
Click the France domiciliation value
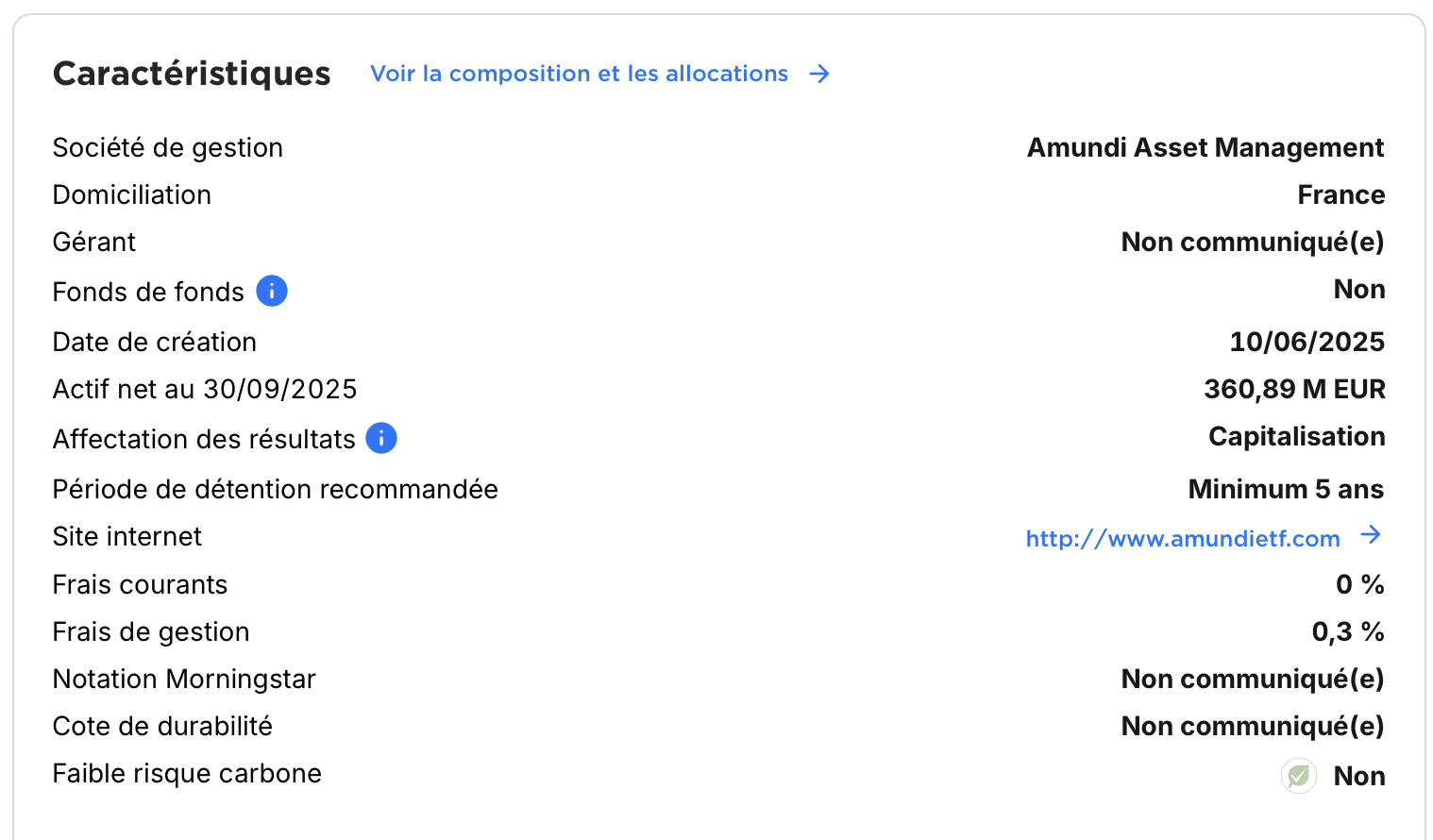[x=1340, y=194]
